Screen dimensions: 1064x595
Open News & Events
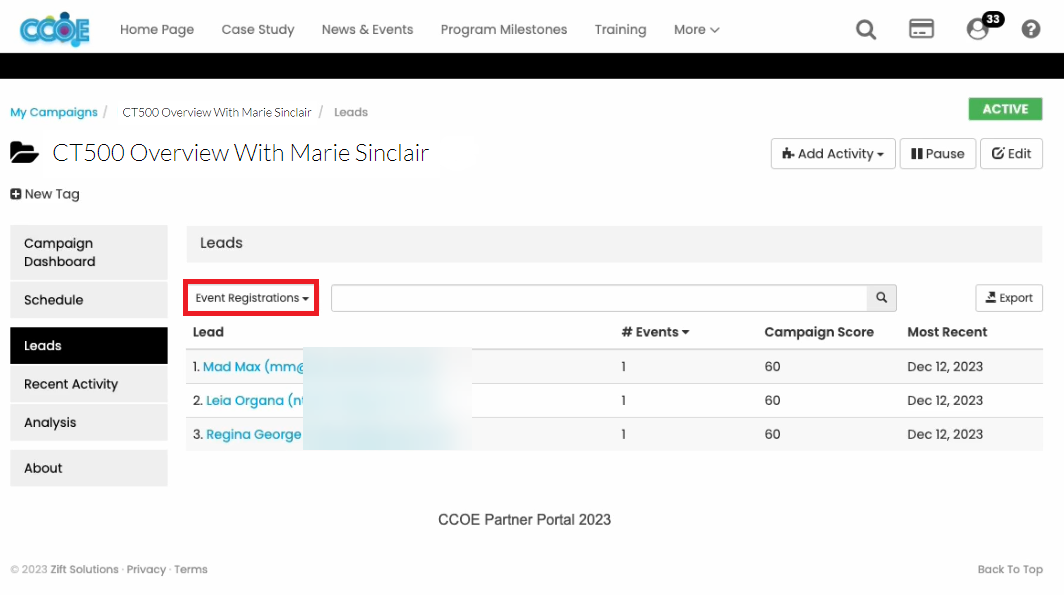pyautogui.click(x=367, y=29)
